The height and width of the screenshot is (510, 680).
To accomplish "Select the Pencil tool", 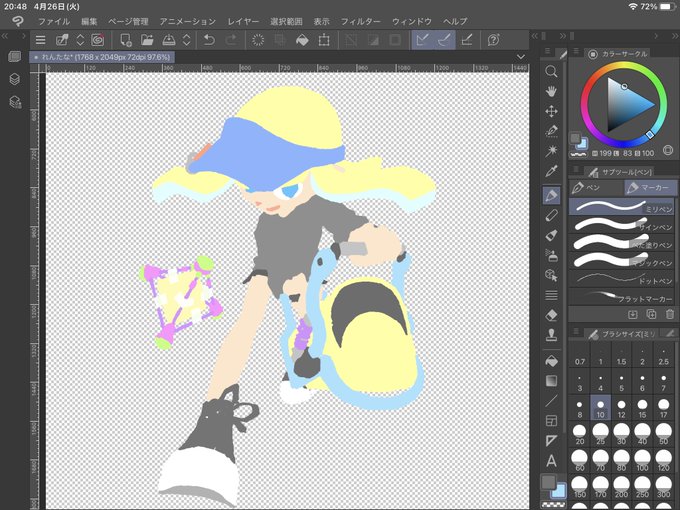I will click(x=551, y=215).
